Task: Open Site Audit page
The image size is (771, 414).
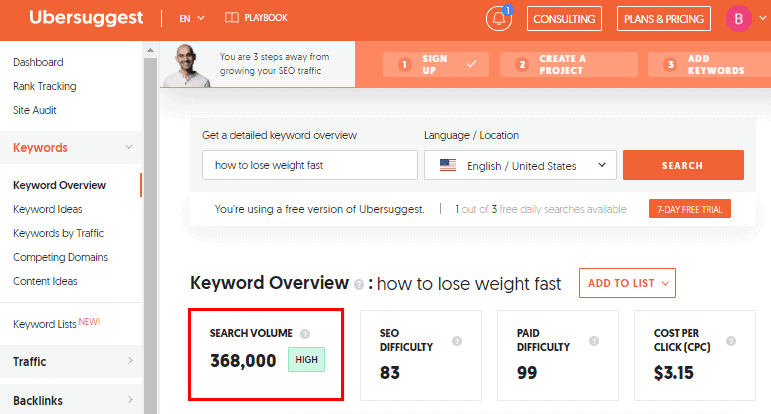Action: pos(35,110)
